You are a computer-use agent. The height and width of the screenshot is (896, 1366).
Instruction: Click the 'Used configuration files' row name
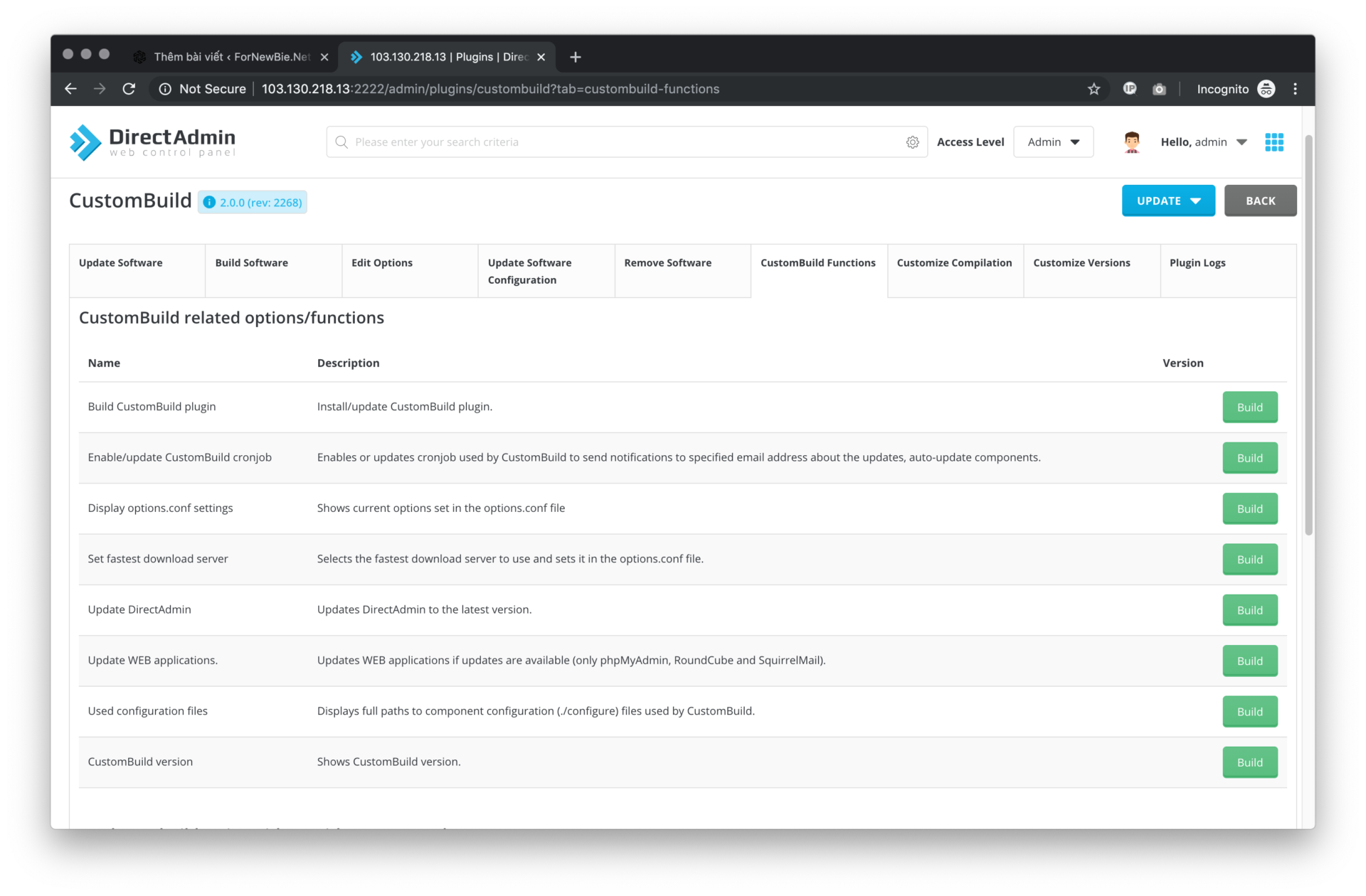click(147, 711)
